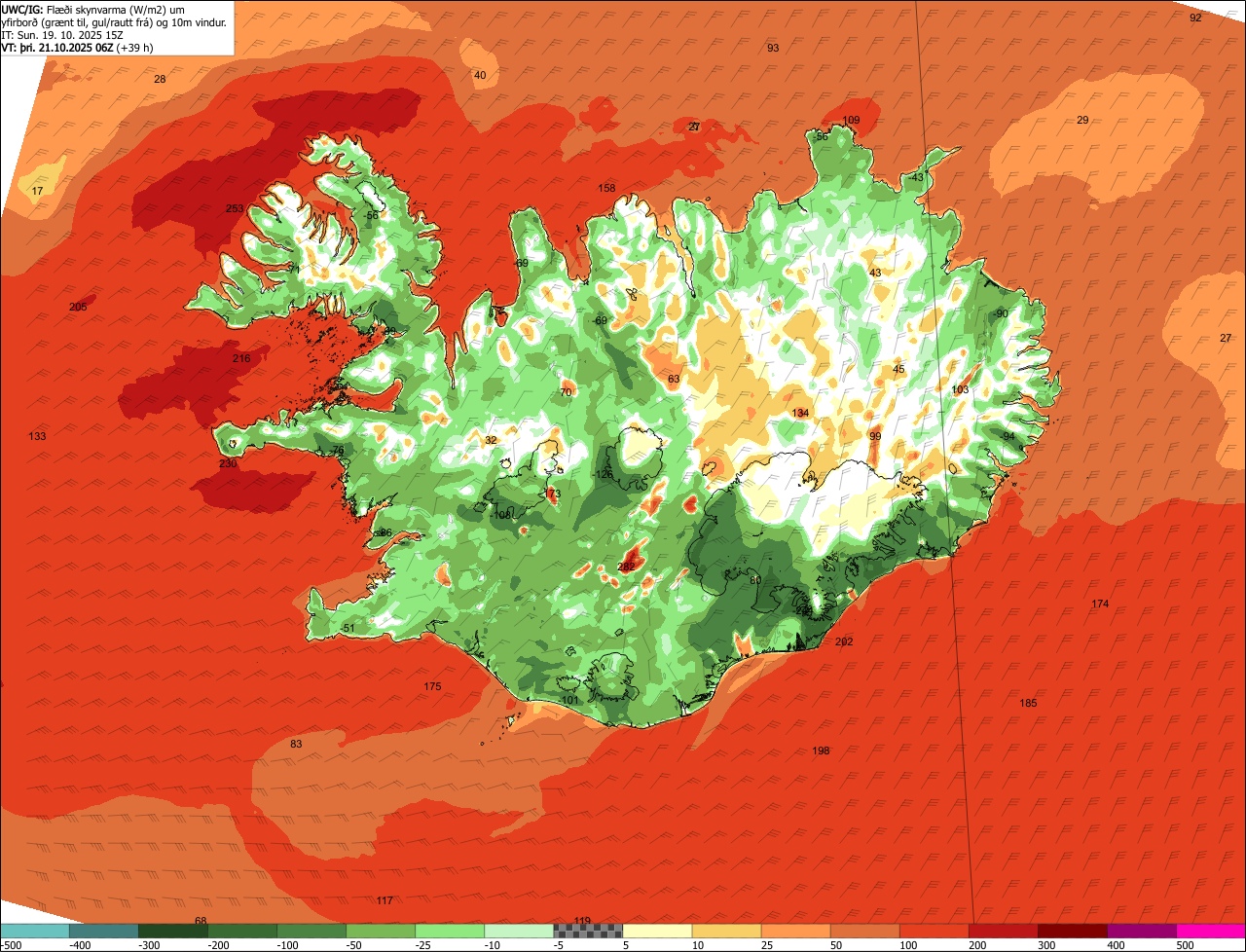Click the '300' legend label

(x=1047, y=944)
